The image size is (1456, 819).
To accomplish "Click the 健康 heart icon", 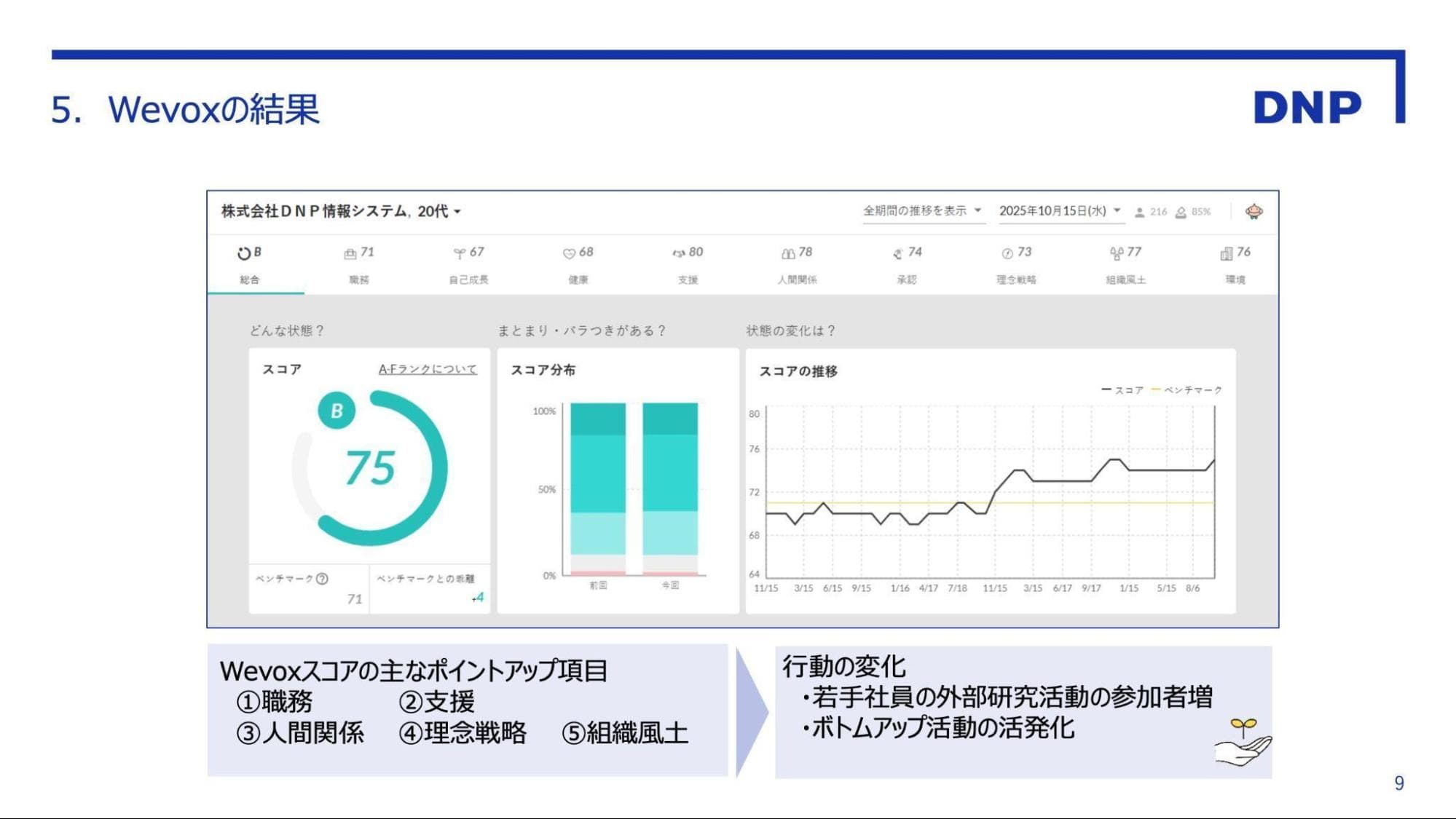I will point(569,253).
